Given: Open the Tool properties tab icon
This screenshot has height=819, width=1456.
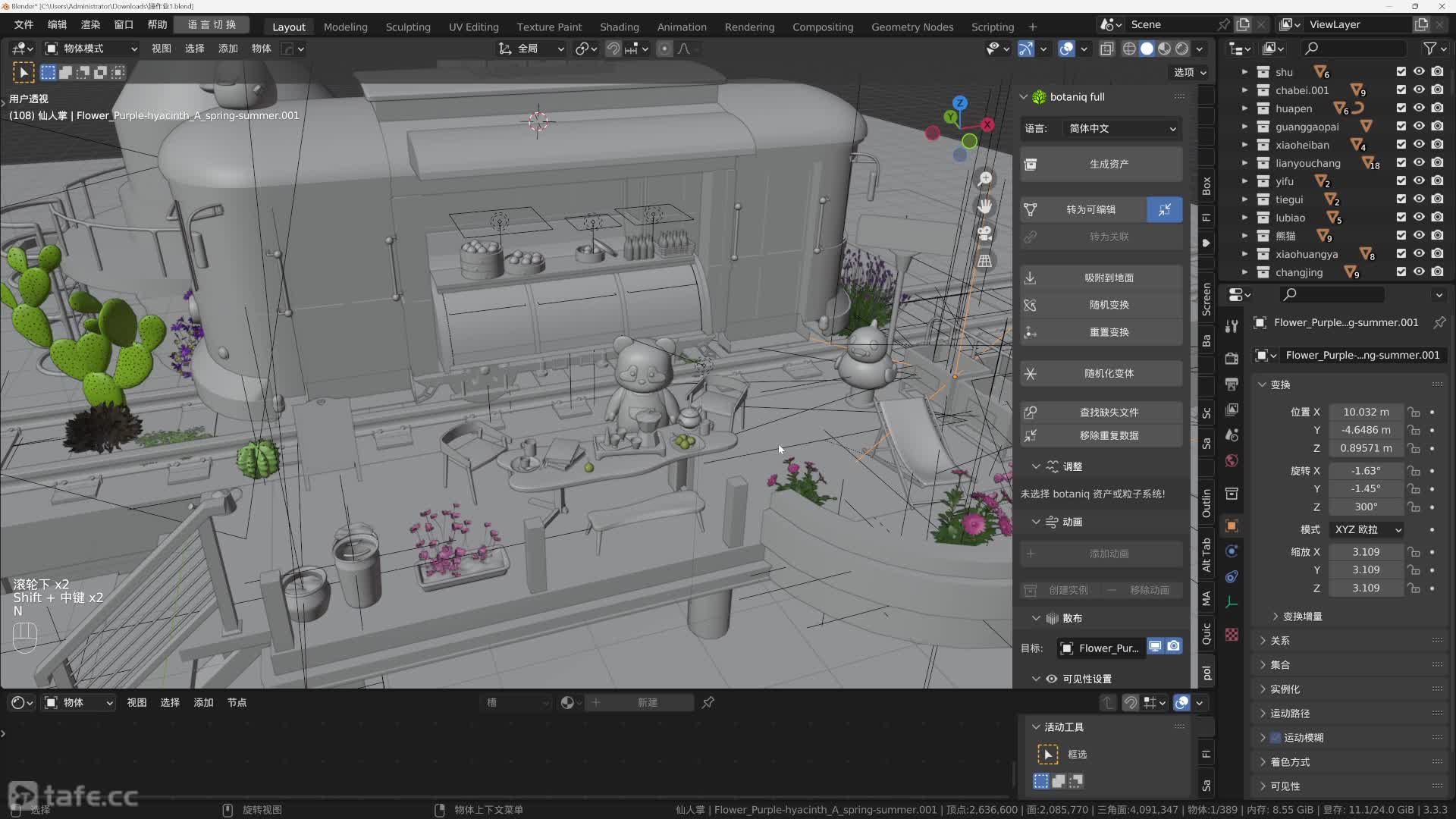Looking at the screenshot, I should [1232, 326].
